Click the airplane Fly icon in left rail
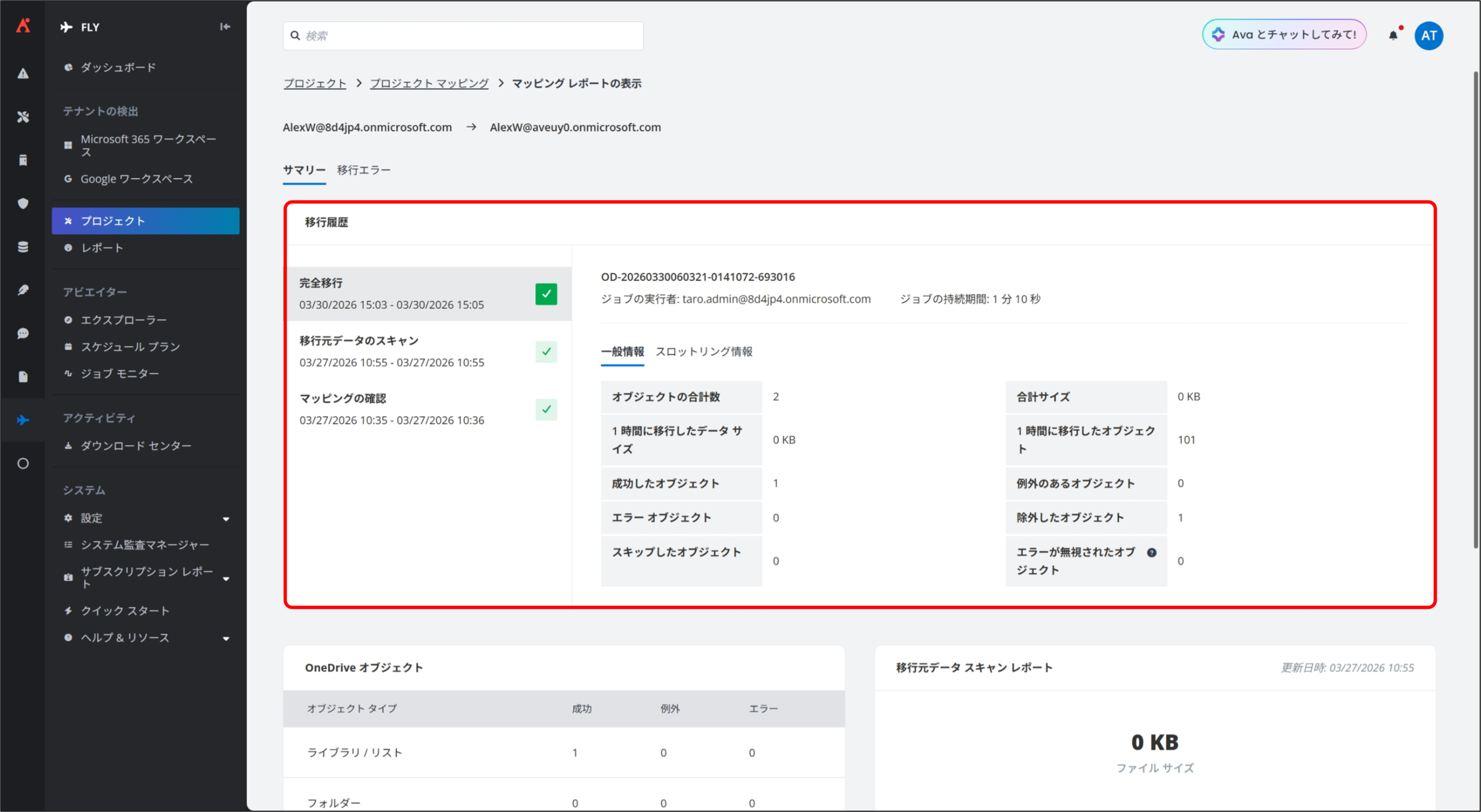 pyautogui.click(x=23, y=420)
